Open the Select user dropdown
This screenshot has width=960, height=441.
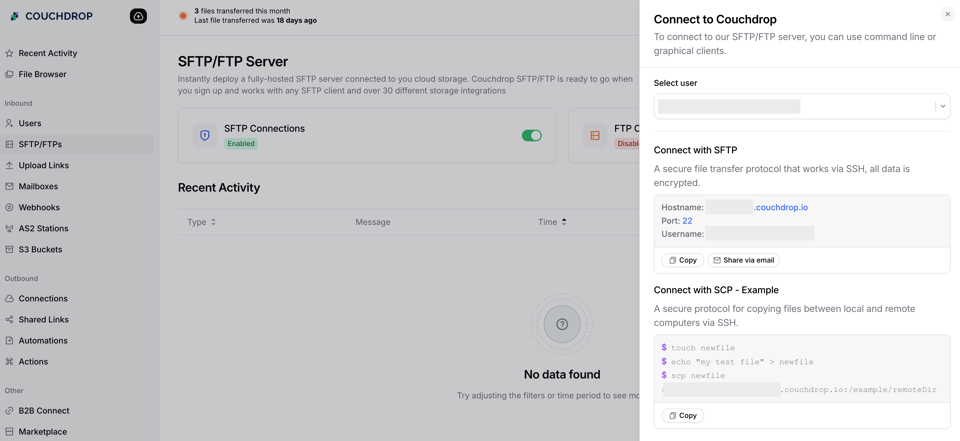[802, 107]
